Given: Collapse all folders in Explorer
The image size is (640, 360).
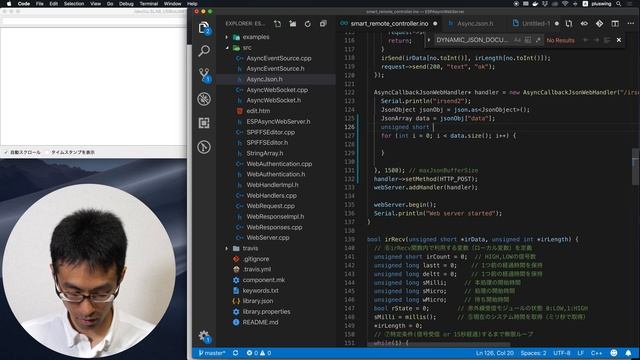Looking at the screenshot, I should 323,24.
